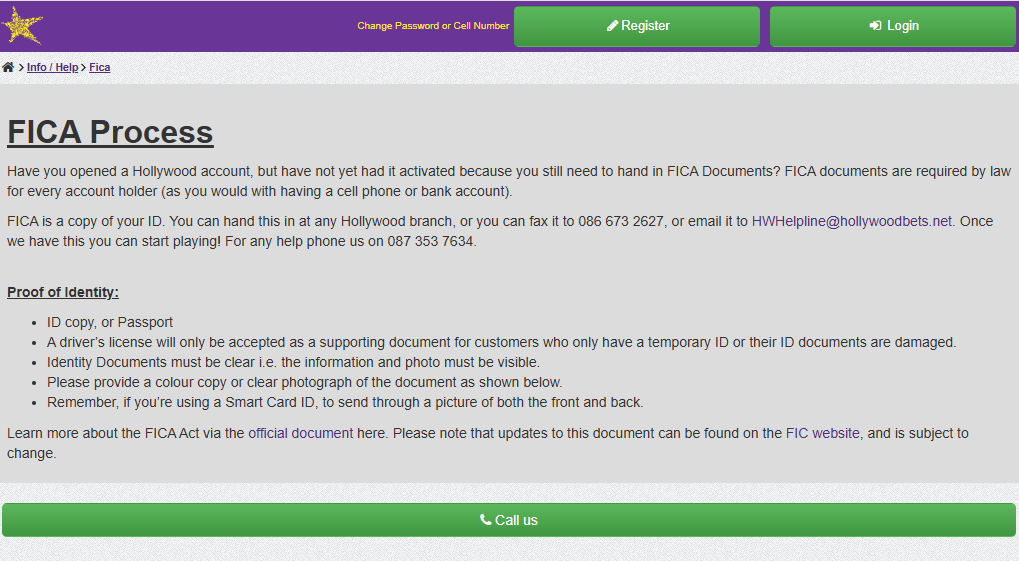This screenshot has width=1019, height=561.
Task: Click the chevron before Fica breadcrumb
Action: pyautogui.click(x=83, y=68)
